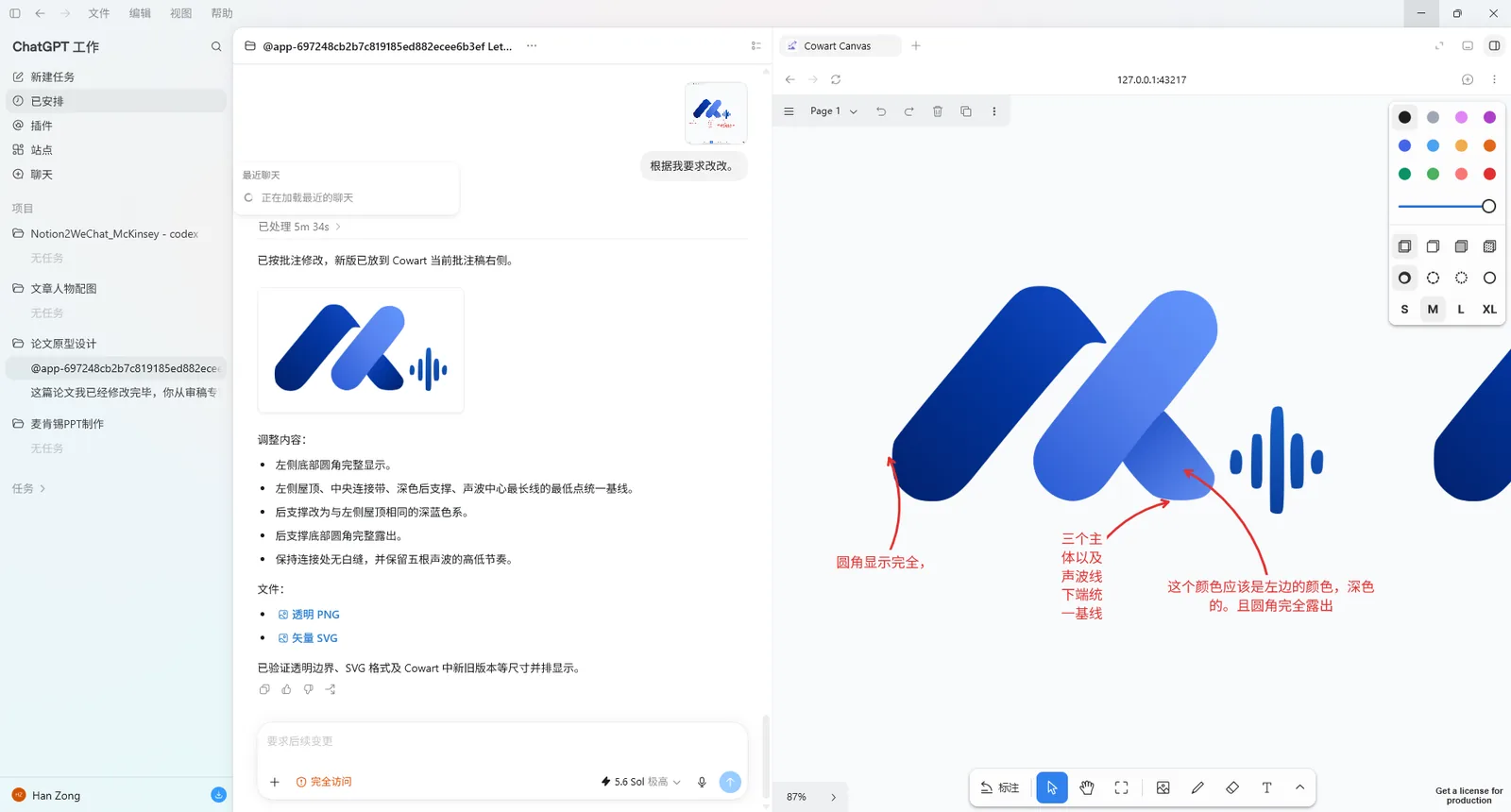Click the opacity slider handle
This screenshot has height=812, width=1511.
pos(1488,206)
